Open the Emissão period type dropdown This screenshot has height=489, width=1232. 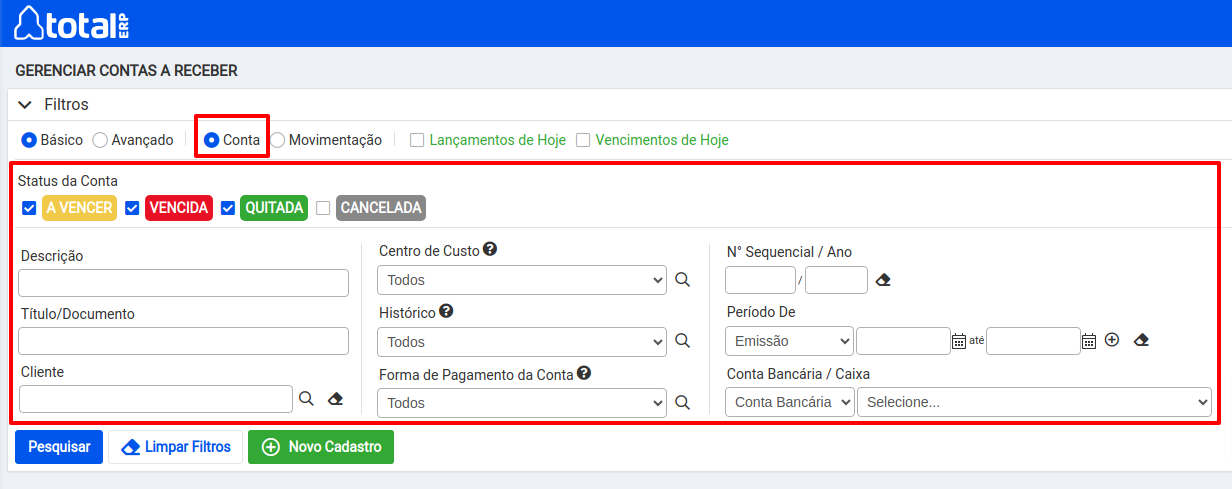[789, 341]
